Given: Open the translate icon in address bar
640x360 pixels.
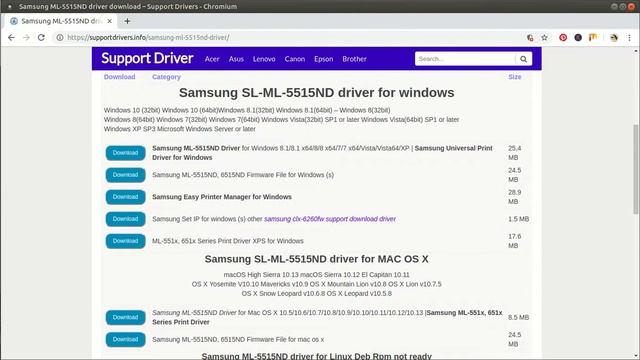Looking at the screenshot, I should [x=530, y=38].
